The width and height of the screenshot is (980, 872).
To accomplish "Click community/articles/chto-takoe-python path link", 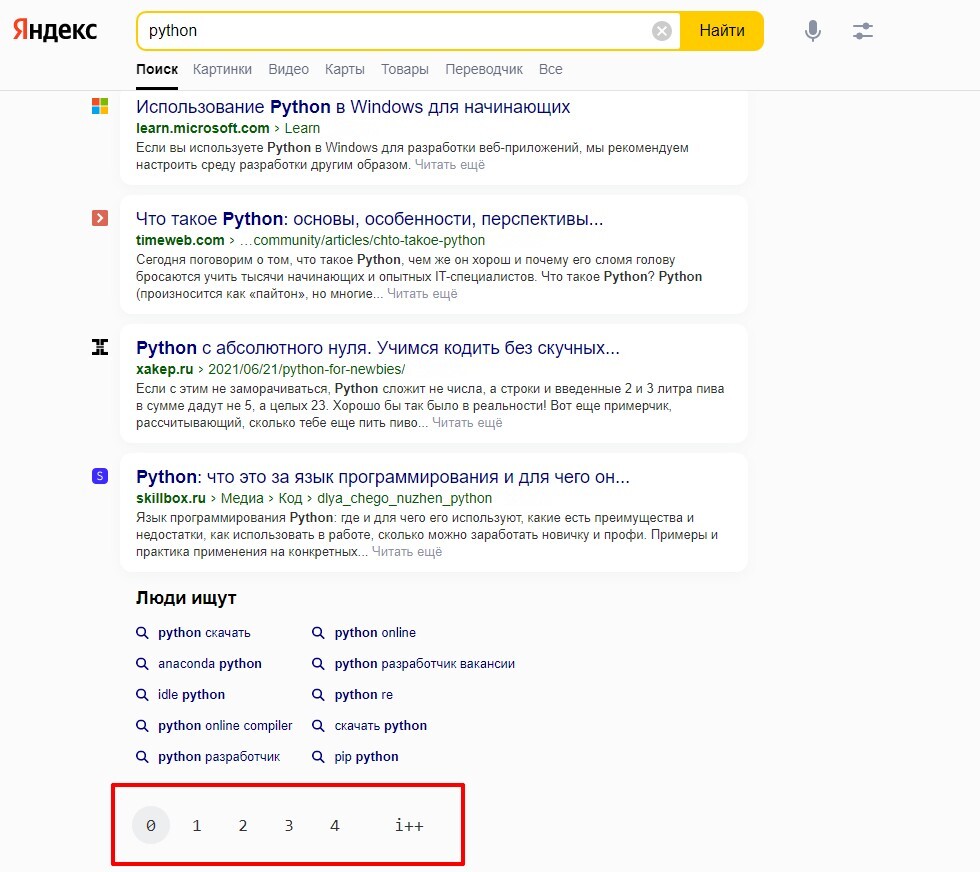I will tap(362, 240).
